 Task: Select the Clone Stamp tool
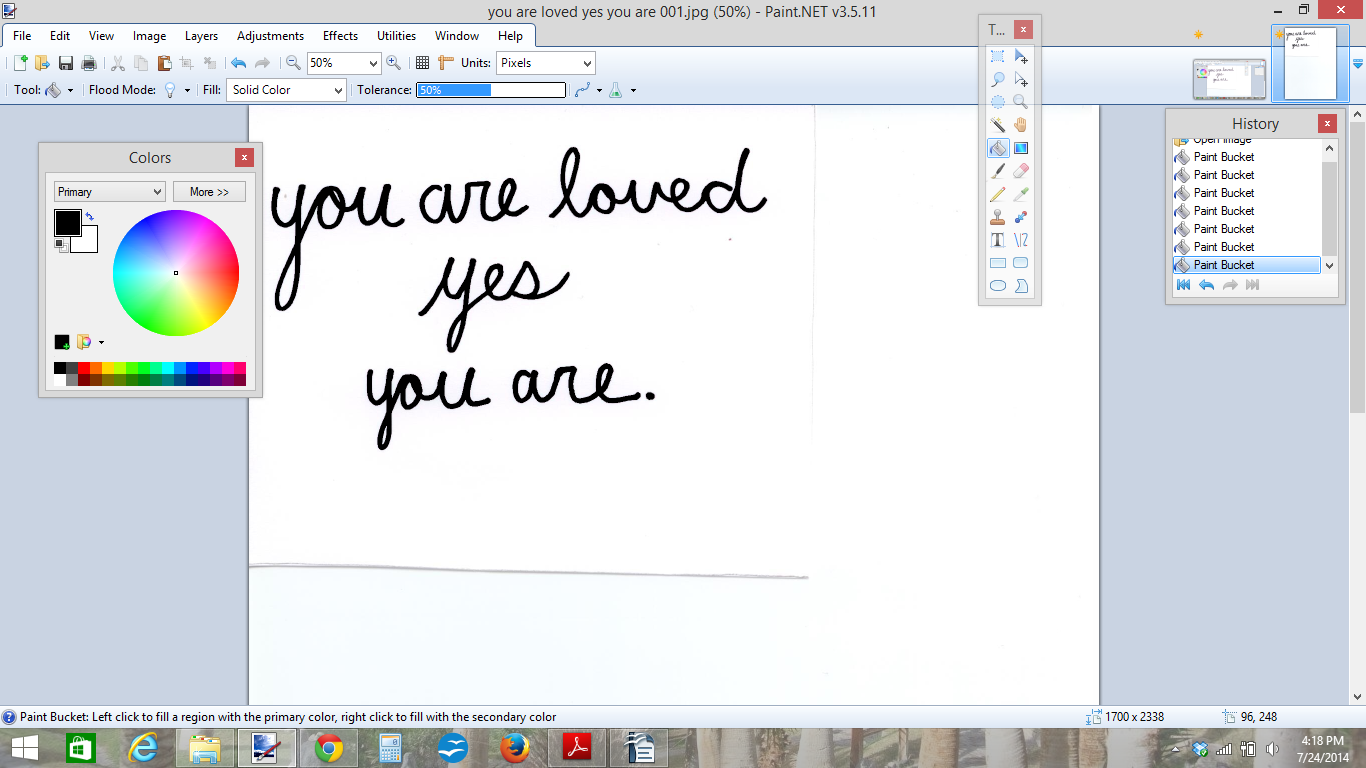[x=997, y=217]
